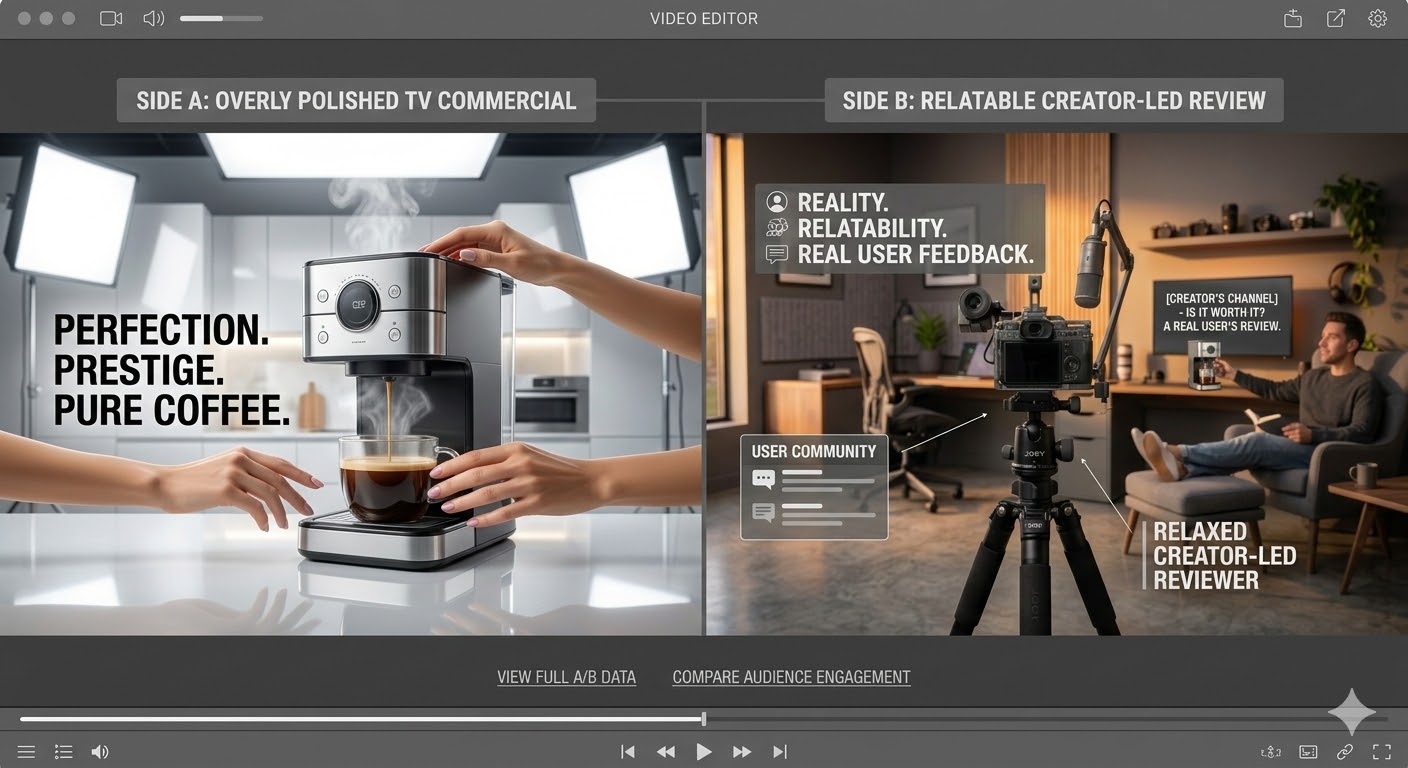Click the hamburger menu icon at bottom left
This screenshot has height=768, width=1408.
tap(27, 751)
